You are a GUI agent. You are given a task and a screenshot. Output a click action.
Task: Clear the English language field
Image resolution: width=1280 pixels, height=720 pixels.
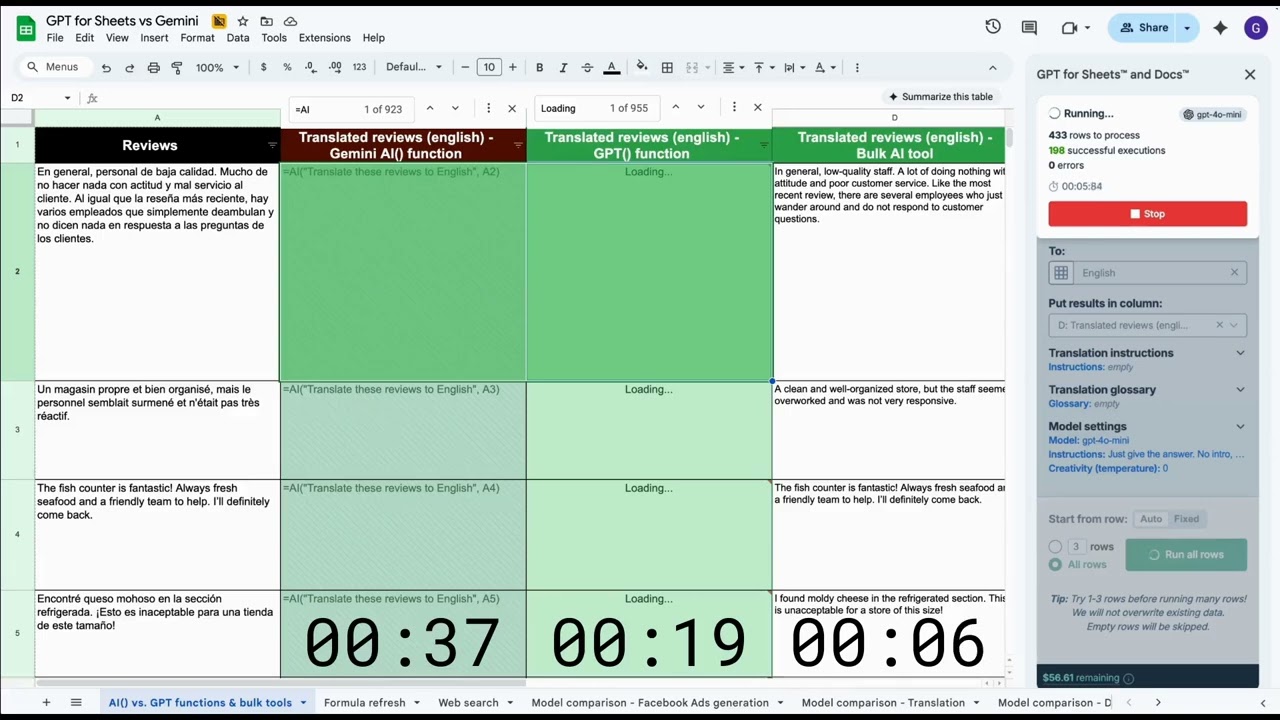click(1234, 273)
